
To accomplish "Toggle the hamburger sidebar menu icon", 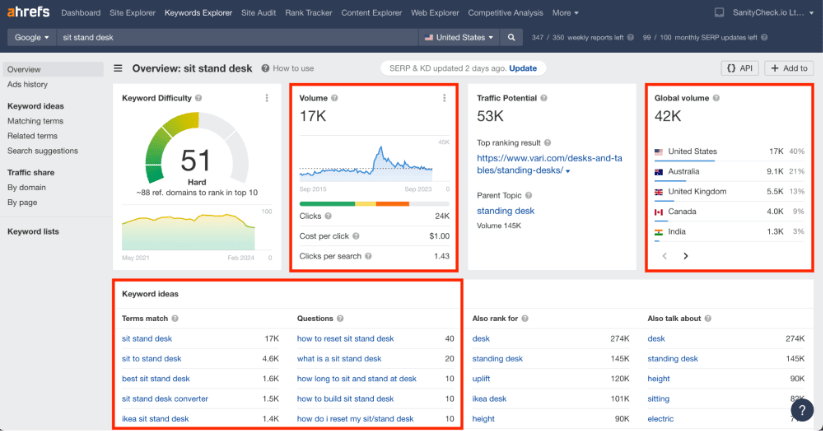I will (x=118, y=69).
